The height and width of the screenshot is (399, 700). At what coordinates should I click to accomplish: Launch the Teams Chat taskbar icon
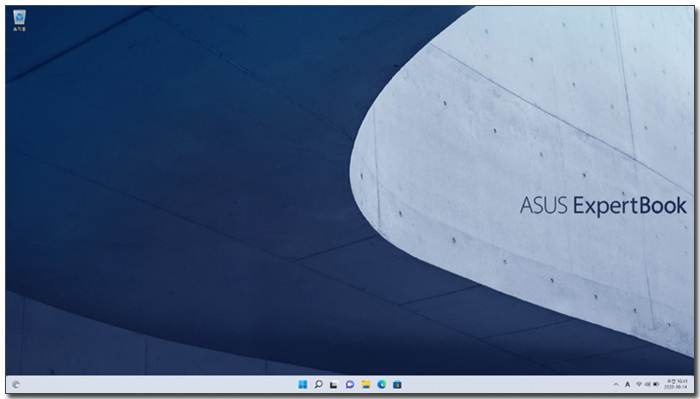pyautogui.click(x=350, y=384)
